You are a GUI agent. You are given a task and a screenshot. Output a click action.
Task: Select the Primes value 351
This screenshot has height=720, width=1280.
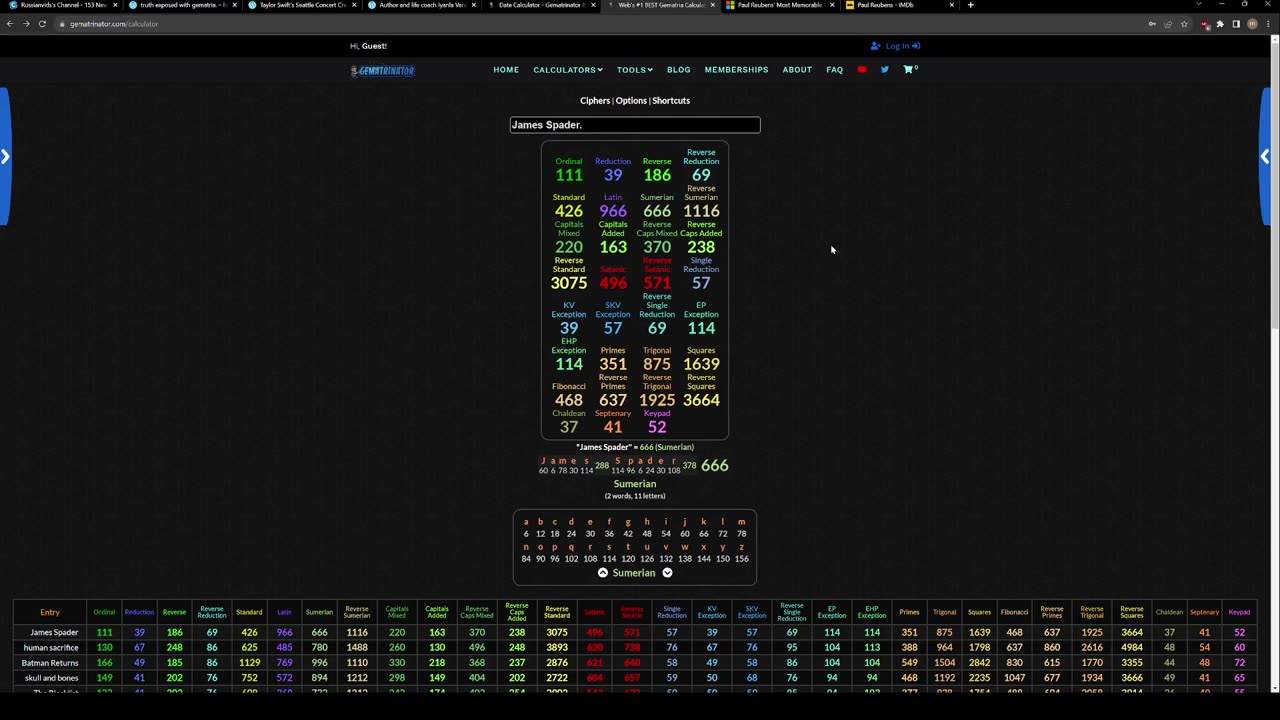coord(613,364)
